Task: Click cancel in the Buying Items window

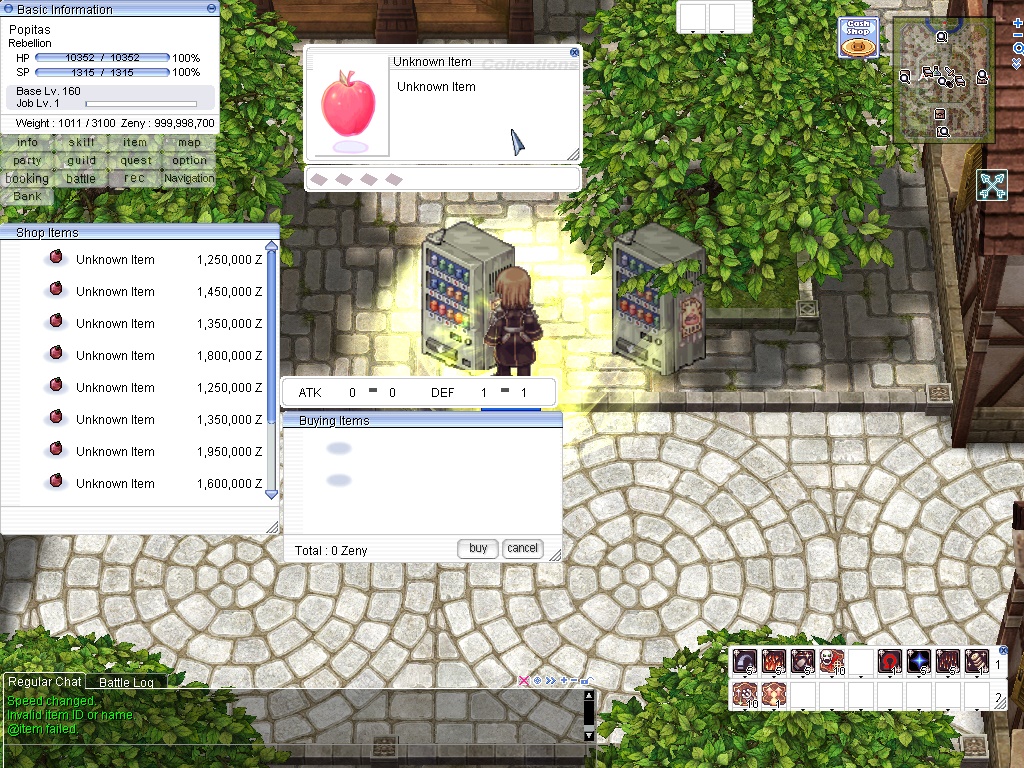Action: pyautogui.click(x=522, y=549)
